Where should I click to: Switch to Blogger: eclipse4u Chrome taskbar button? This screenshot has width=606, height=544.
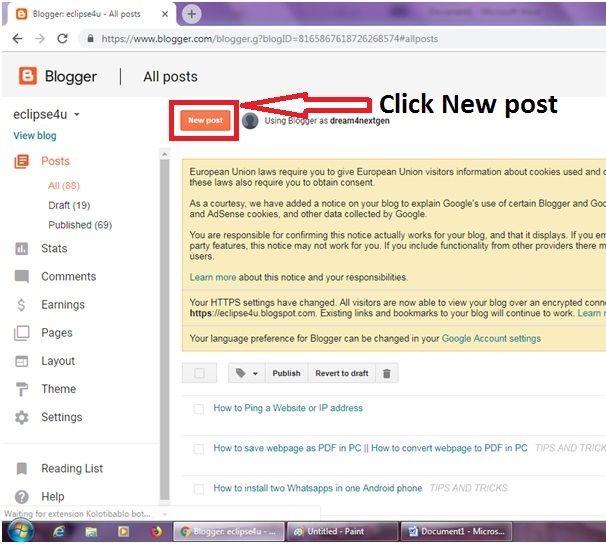point(228,532)
